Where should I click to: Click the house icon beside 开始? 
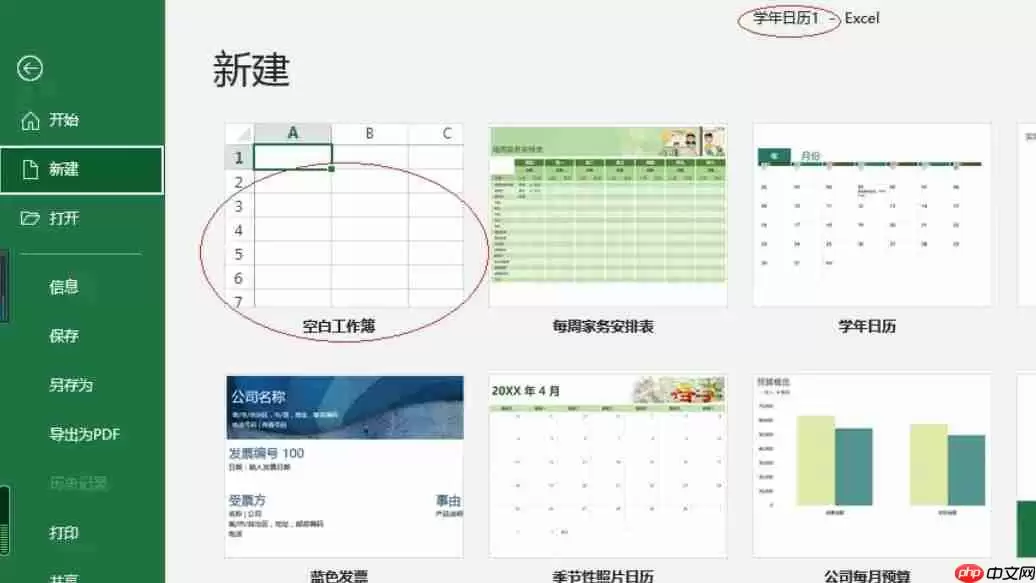pyautogui.click(x=33, y=119)
